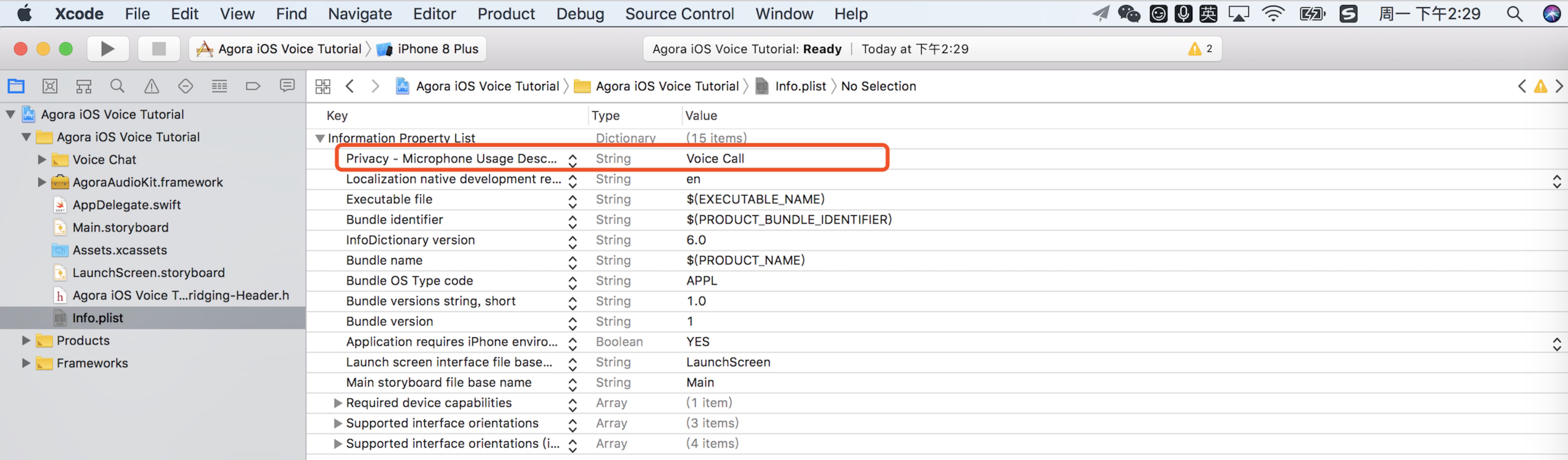Image resolution: width=1568 pixels, height=460 pixels.
Task: Click the related items grid icon
Action: [x=323, y=86]
